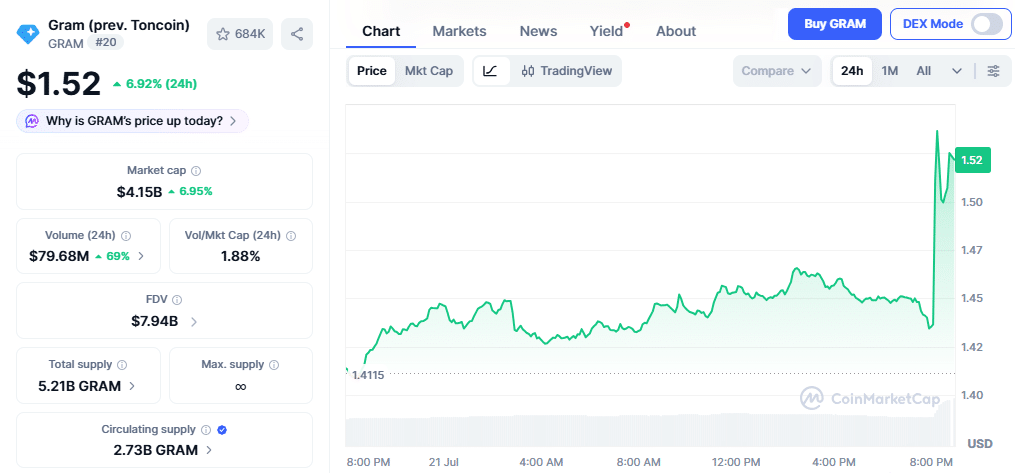Click the infinity max supply value
This screenshot has width=1015, height=473.
point(240,386)
